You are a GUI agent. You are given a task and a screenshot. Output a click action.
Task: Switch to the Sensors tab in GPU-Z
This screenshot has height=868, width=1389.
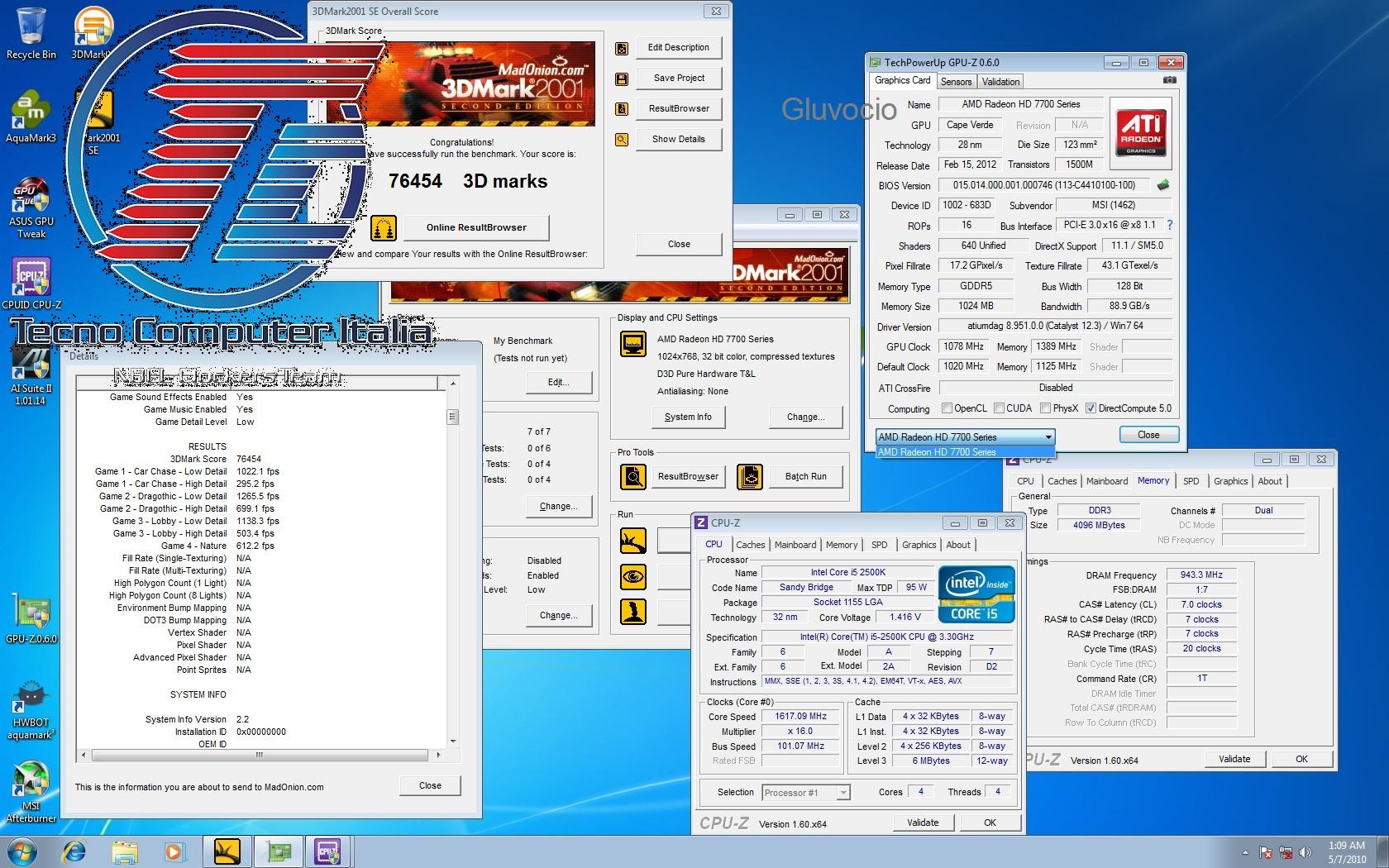tap(956, 82)
